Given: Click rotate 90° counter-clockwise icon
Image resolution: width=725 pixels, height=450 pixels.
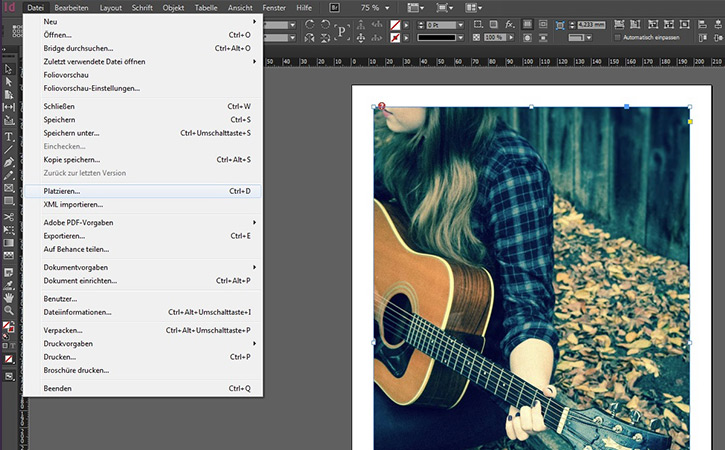Looking at the screenshot, I should [x=326, y=24].
